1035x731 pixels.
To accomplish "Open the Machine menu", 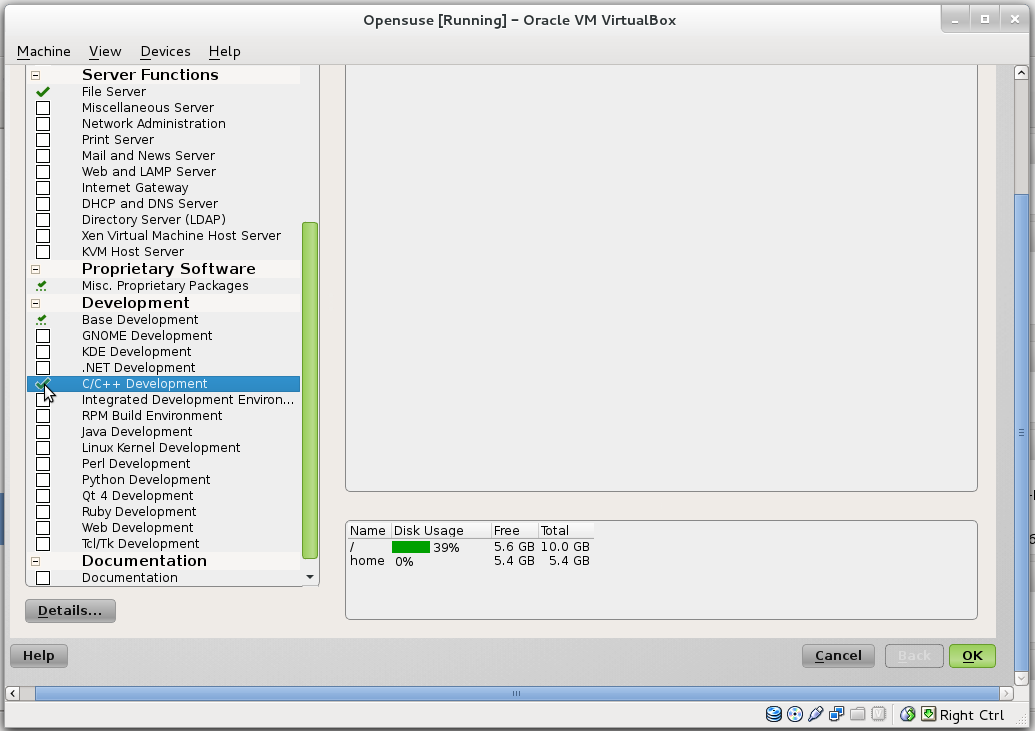I will 43,51.
